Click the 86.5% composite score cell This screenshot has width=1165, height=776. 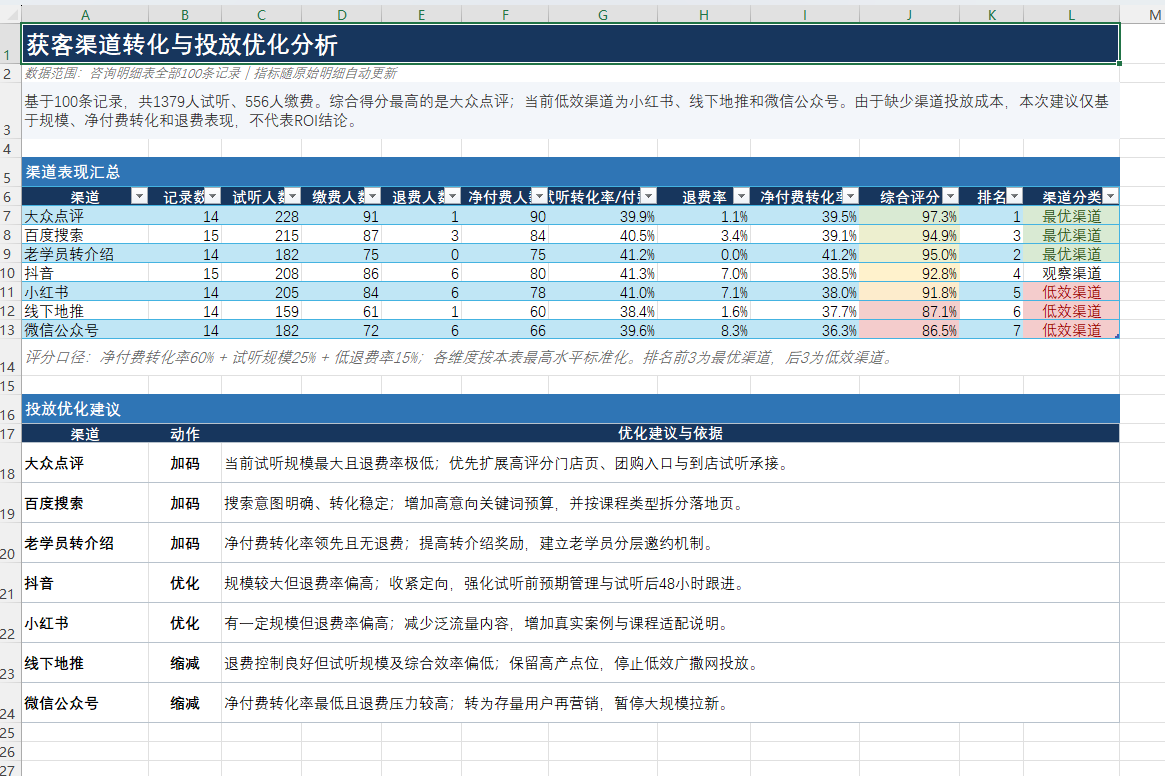[909, 330]
